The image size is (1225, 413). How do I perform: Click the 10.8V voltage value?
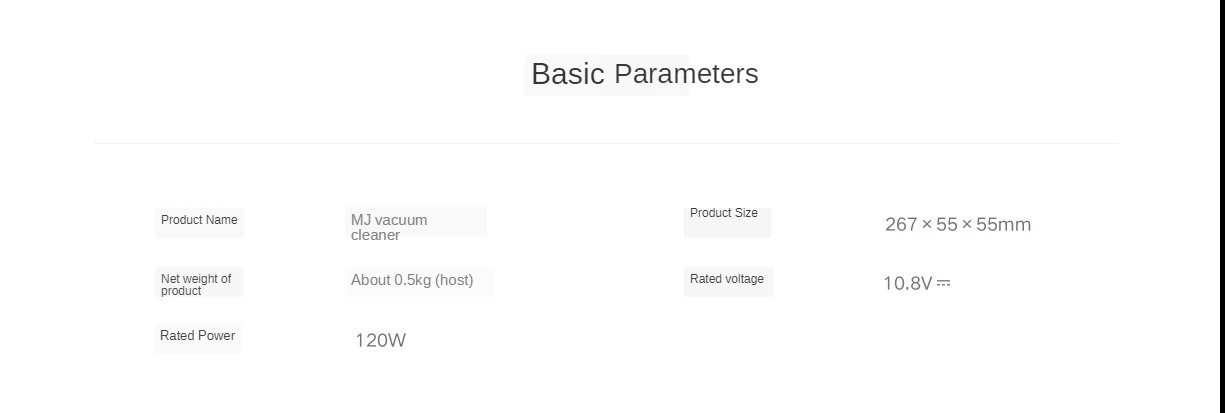pyautogui.click(x=907, y=284)
